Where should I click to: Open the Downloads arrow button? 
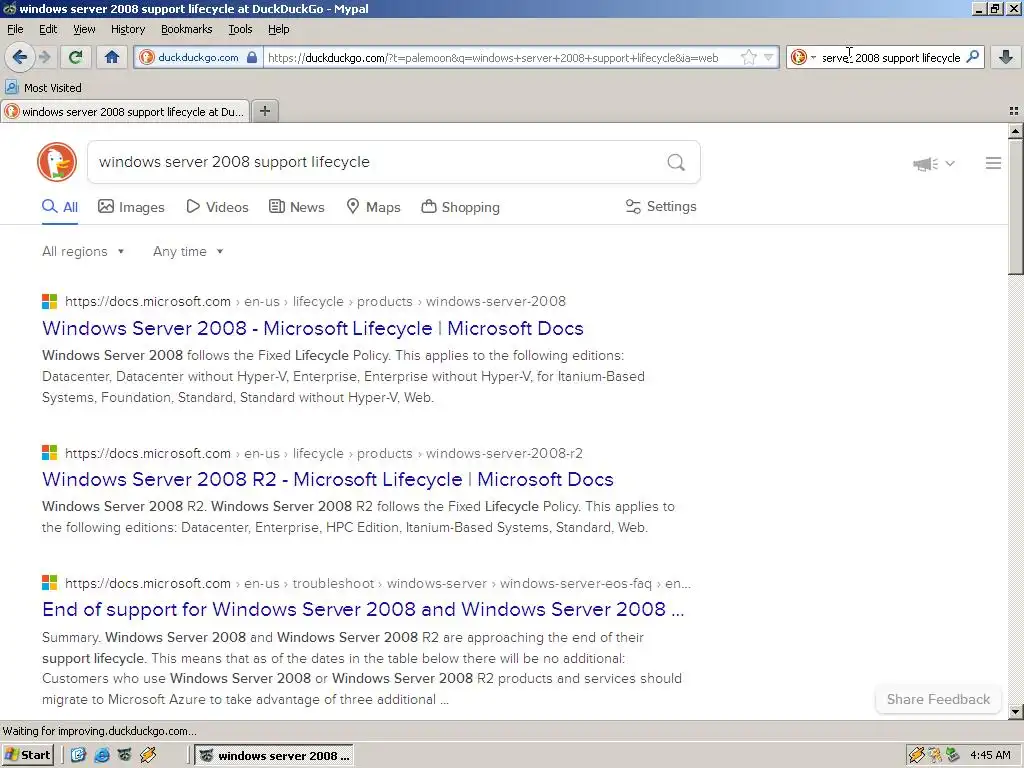click(1006, 57)
